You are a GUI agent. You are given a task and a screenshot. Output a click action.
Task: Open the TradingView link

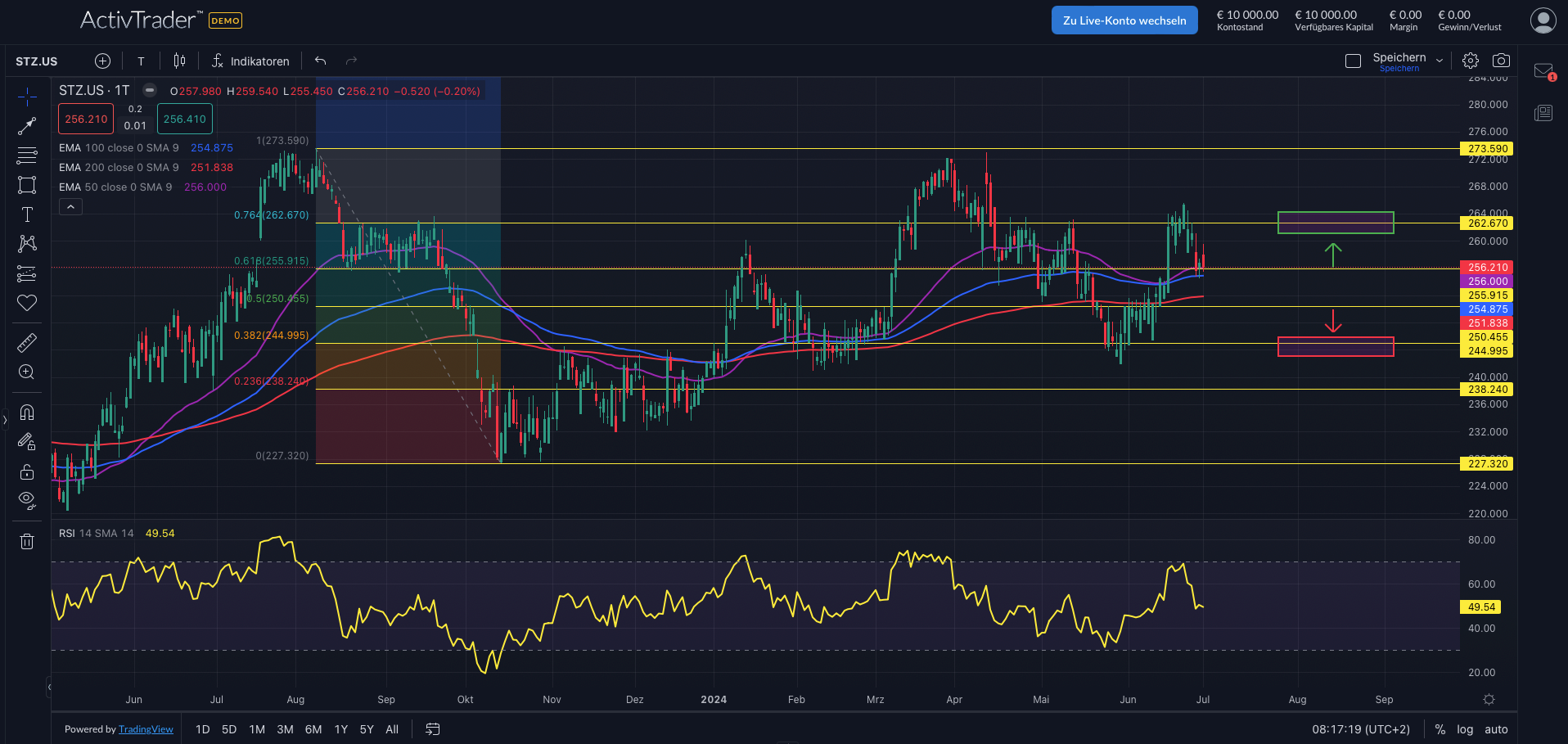146,729
